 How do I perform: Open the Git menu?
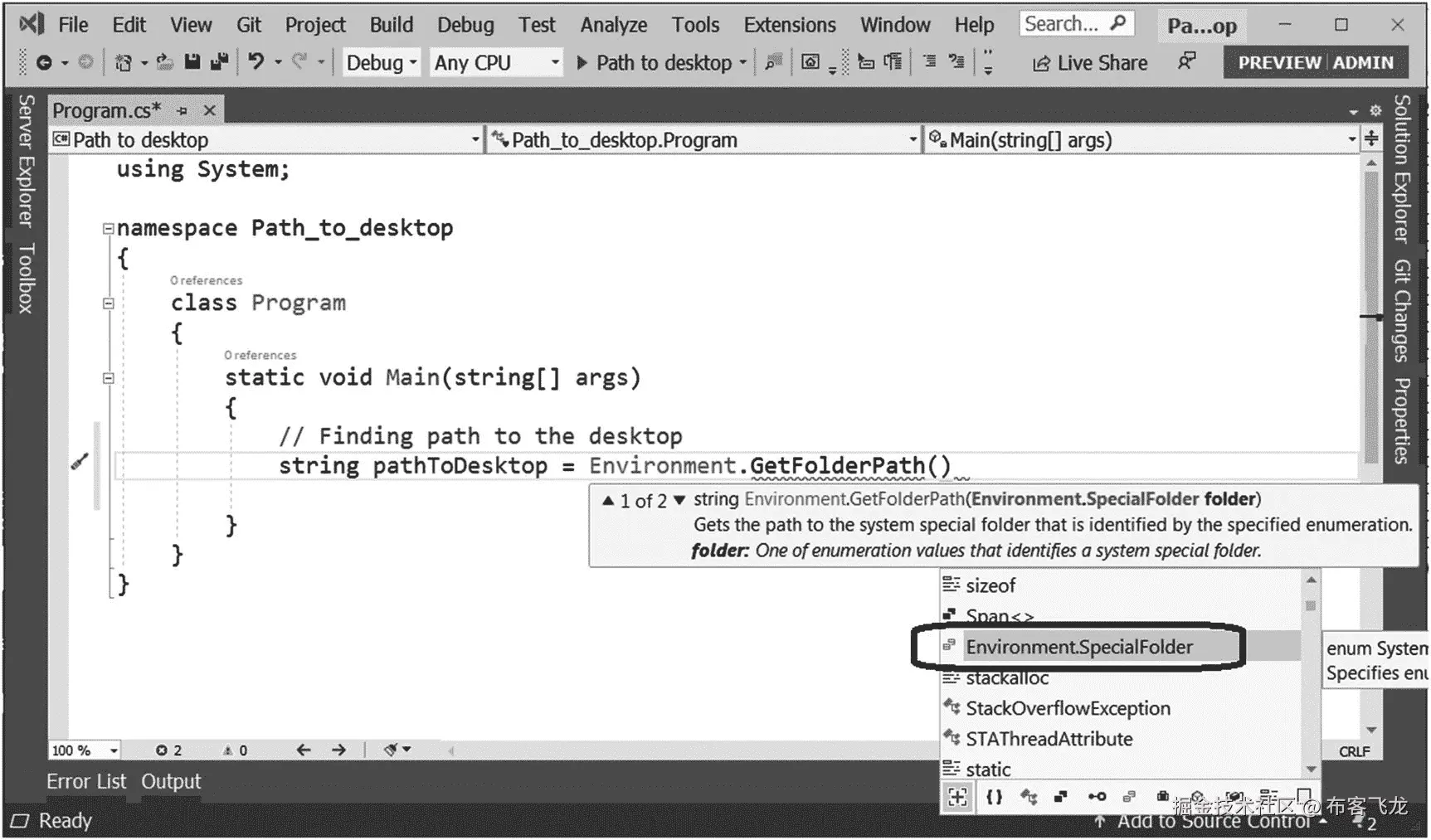pyautogui.click(x=248, y=24)
